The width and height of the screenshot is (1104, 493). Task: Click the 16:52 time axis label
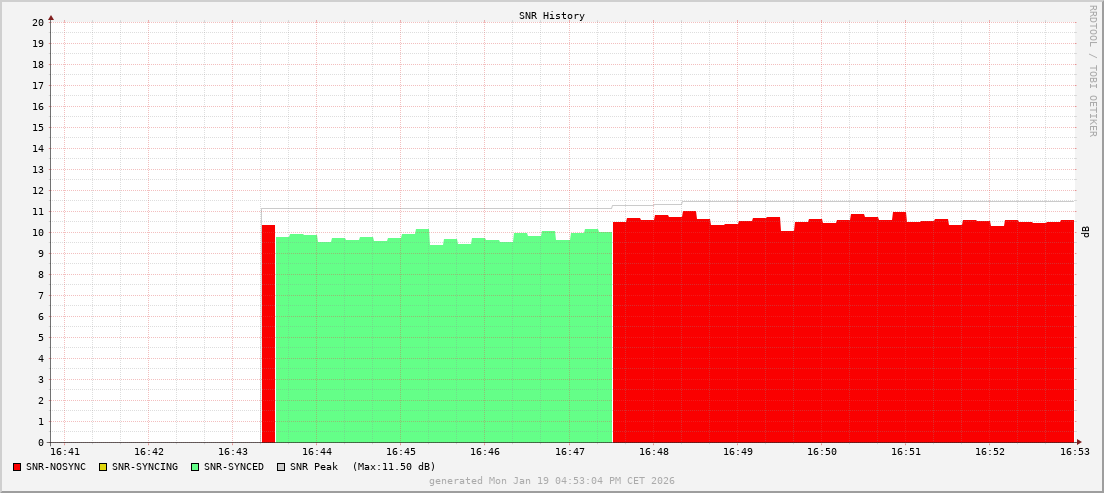[990, 452]
